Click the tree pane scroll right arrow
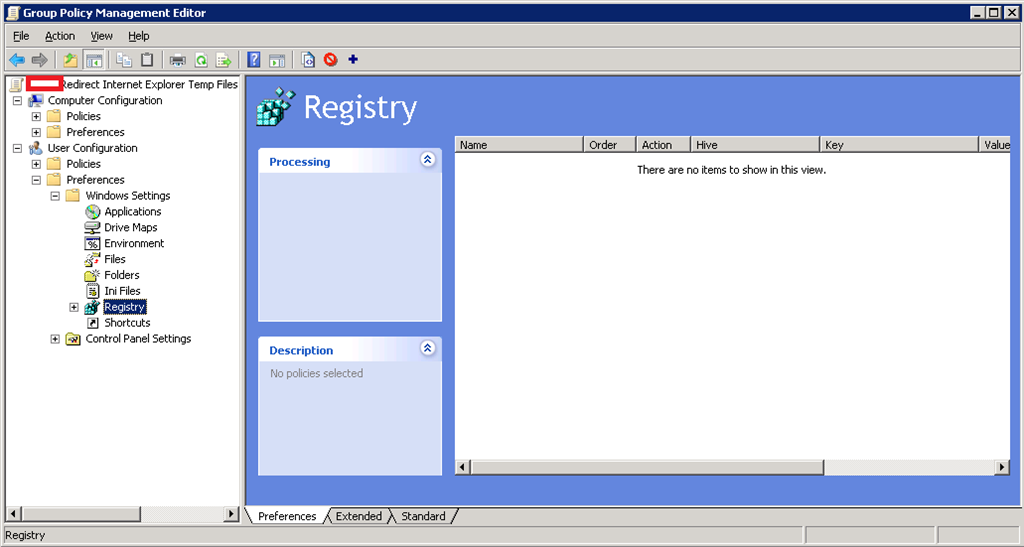 click(x=230, y=514)
